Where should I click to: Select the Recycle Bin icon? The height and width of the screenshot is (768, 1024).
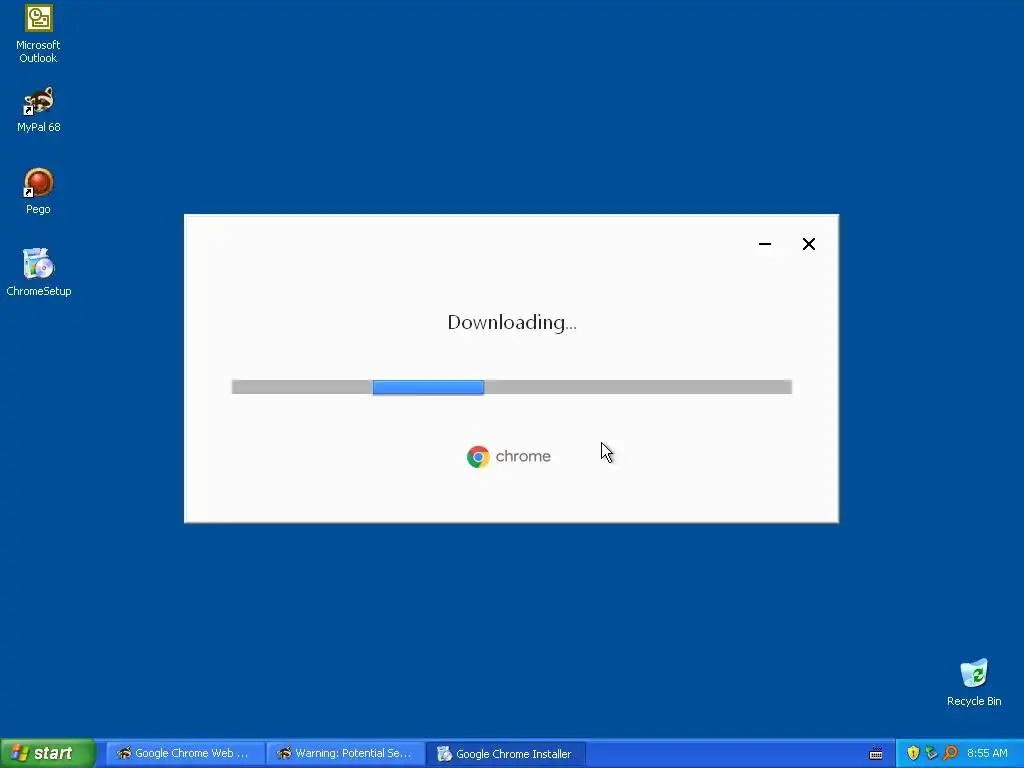pos(974,682)
